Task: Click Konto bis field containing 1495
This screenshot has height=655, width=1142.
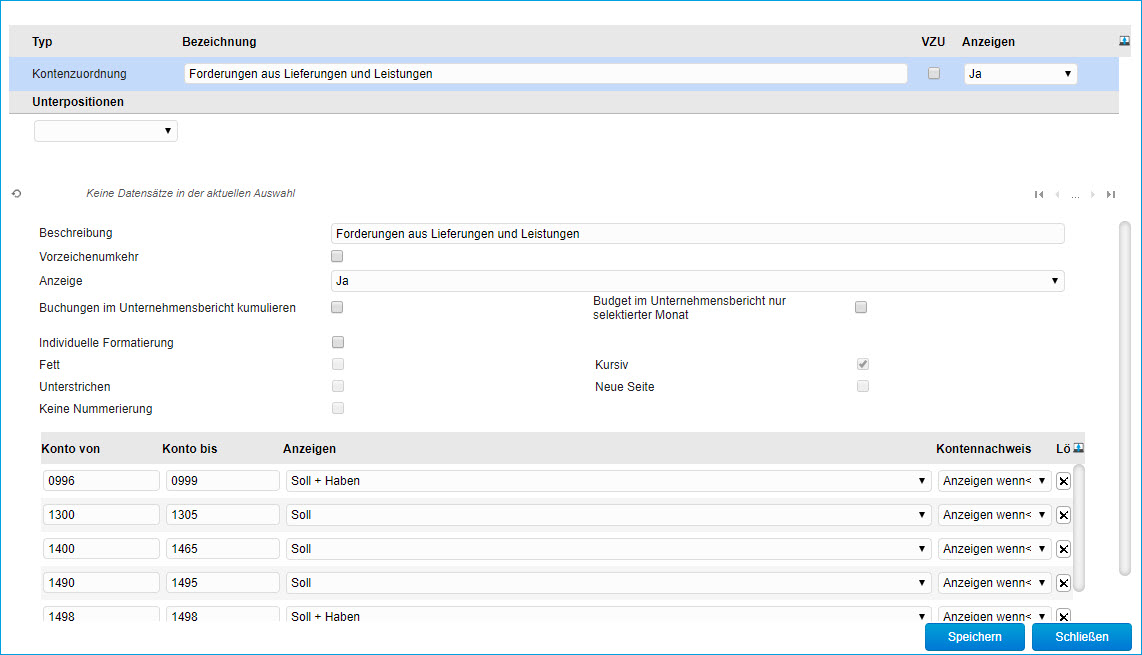Action: (223, 583)
